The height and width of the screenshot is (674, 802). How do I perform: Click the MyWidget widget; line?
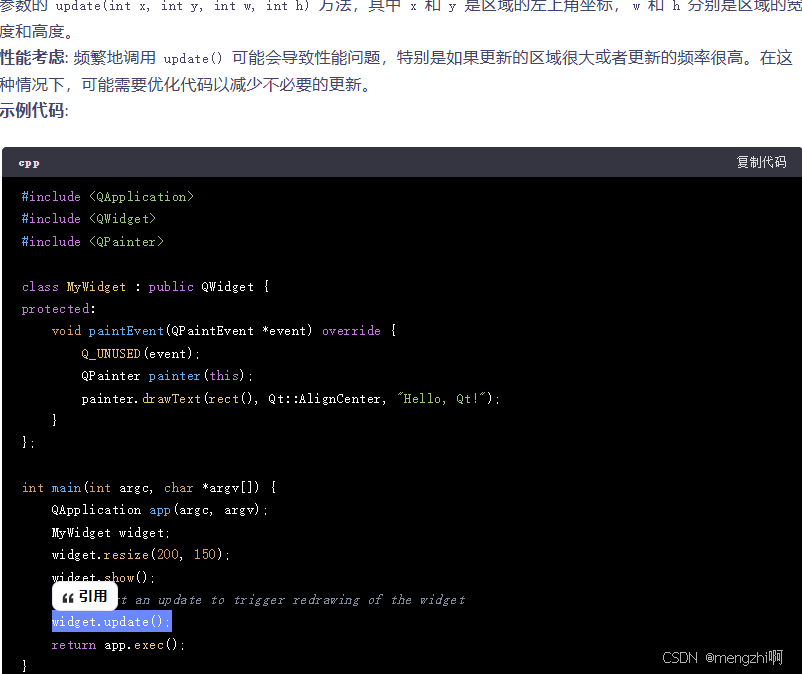tap(110, 532)
